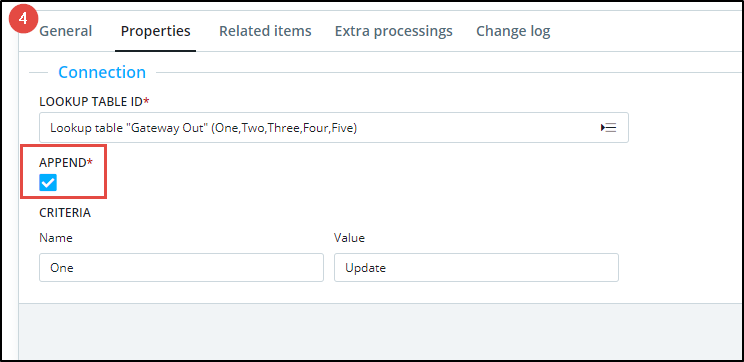
Task: Select the Properties tab
Action: point(156,31)
